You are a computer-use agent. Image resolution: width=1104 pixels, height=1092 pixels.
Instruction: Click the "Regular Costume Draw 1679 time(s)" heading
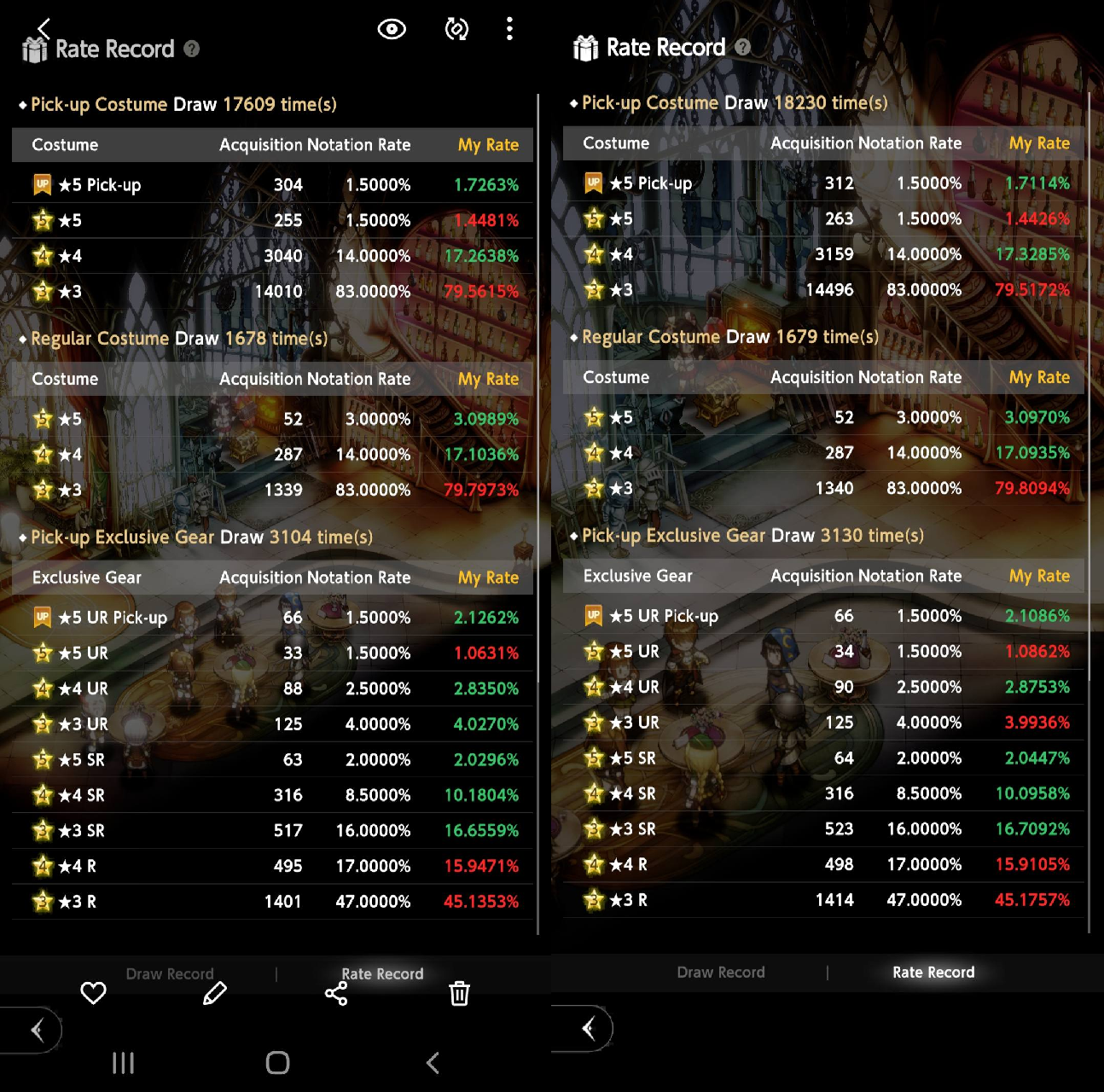pyautogui.click(x=730, y=336)
